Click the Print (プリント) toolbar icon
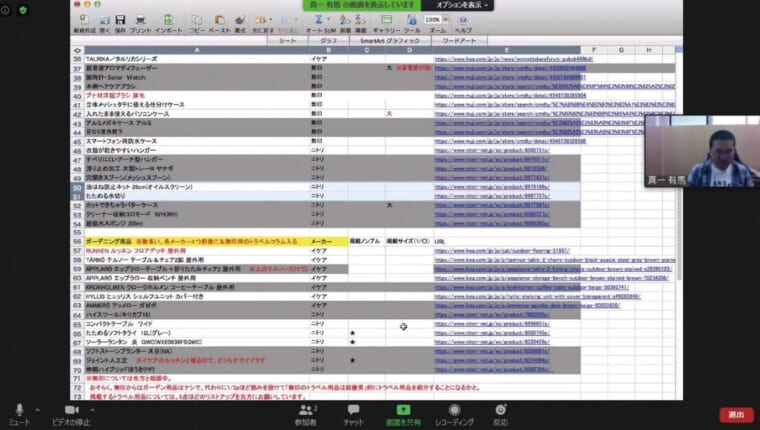This screenshot has width=760, height=430. (141, 20)
